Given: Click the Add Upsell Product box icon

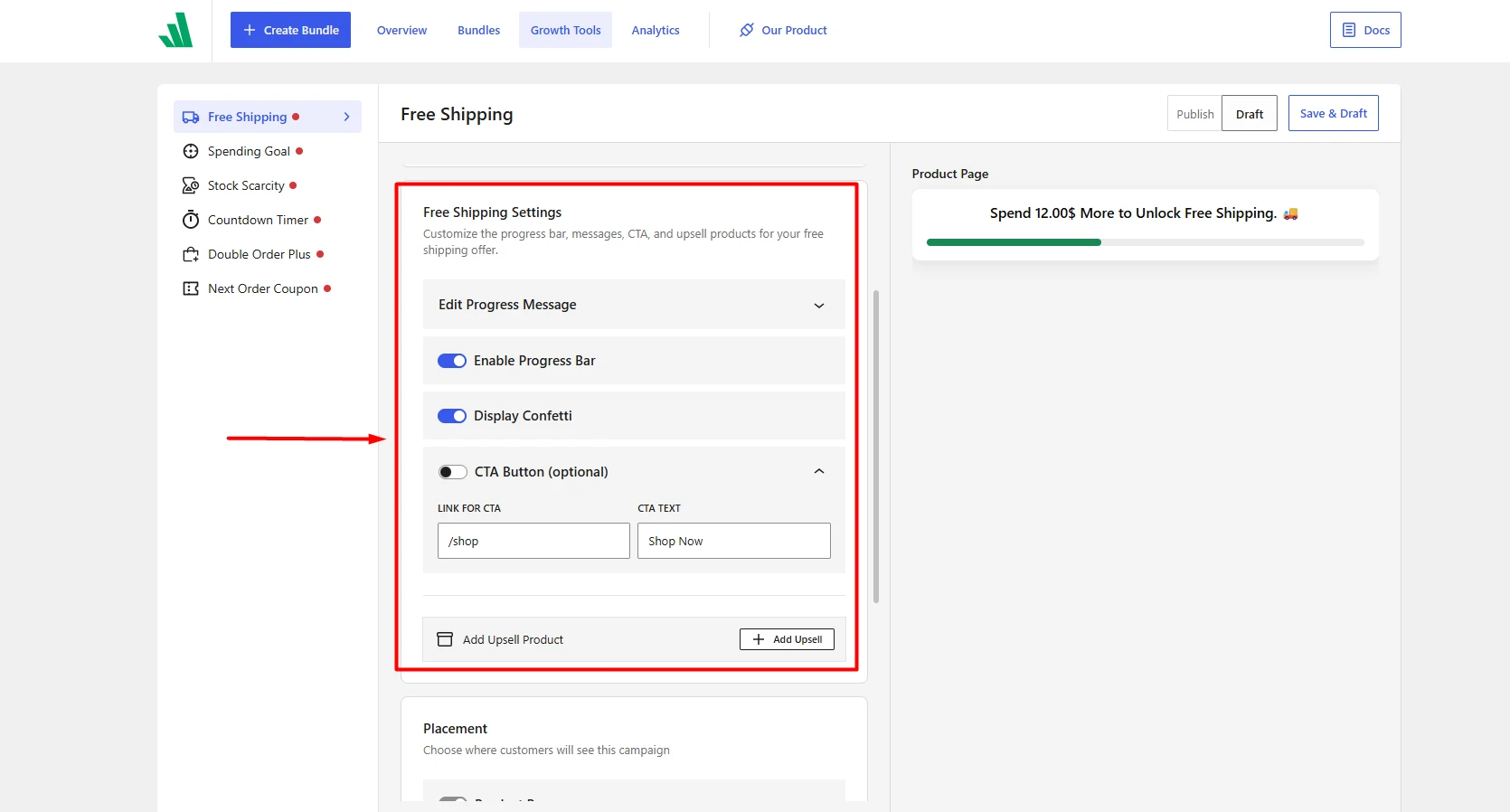Looking at the screenshot, I should (445, 639).
